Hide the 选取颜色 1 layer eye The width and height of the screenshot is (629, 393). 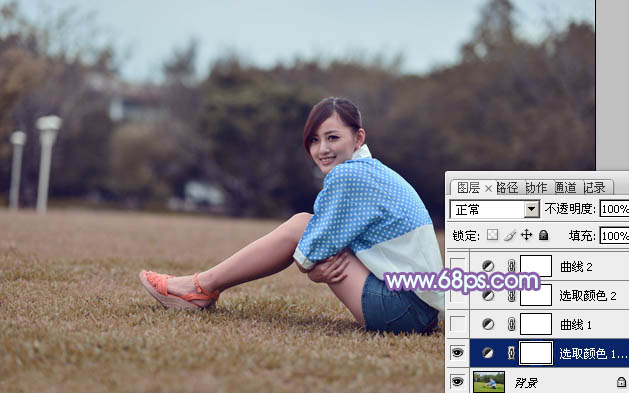pyautogui.click(x=457, y=353)
